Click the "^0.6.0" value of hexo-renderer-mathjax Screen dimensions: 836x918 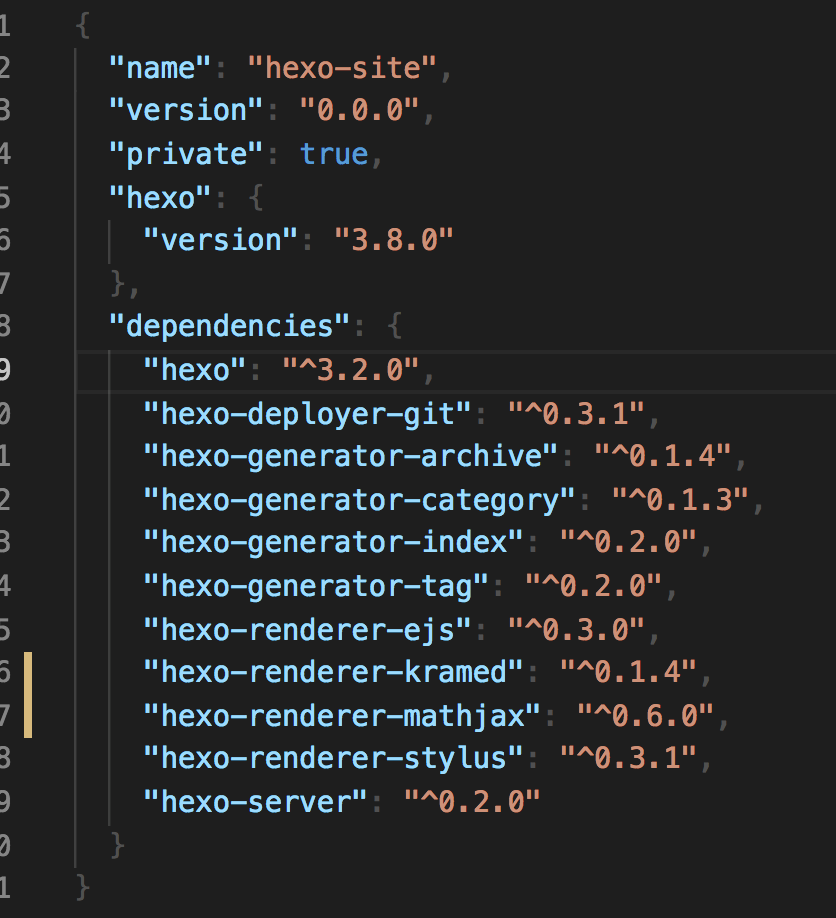coord(646,715)
